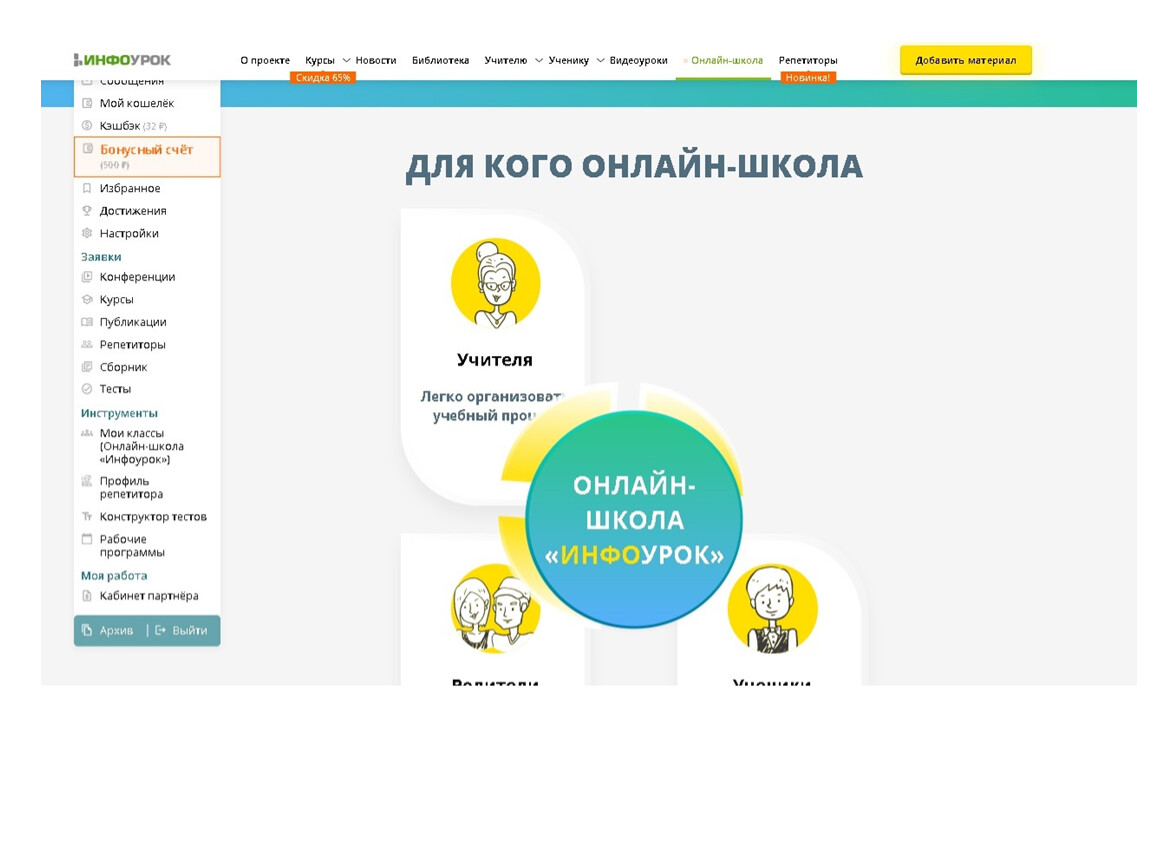Click the people icon beside sidebar Репетиторы

click(x=87, y=345)
